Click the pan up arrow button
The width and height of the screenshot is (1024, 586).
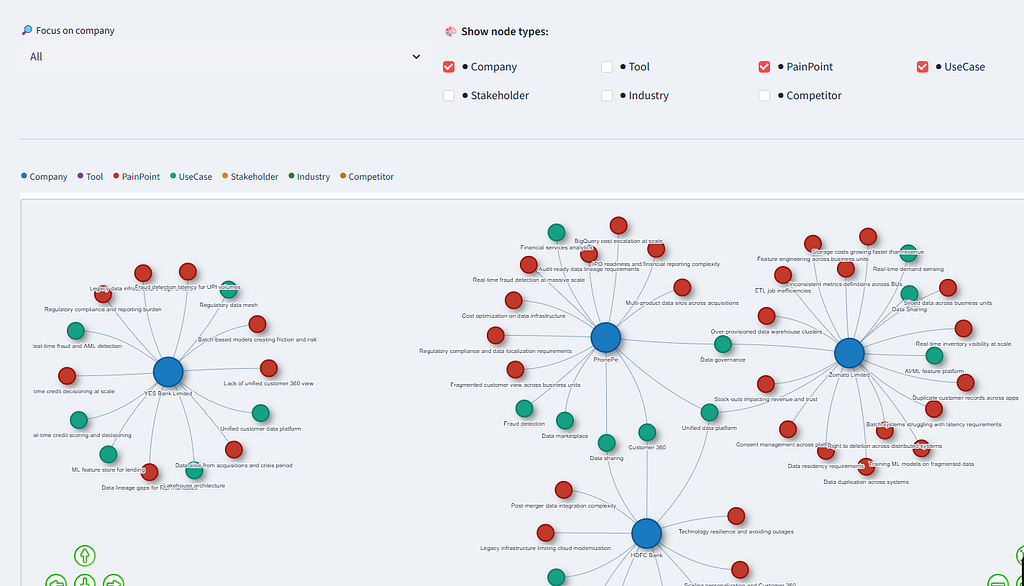click(84, 556)
